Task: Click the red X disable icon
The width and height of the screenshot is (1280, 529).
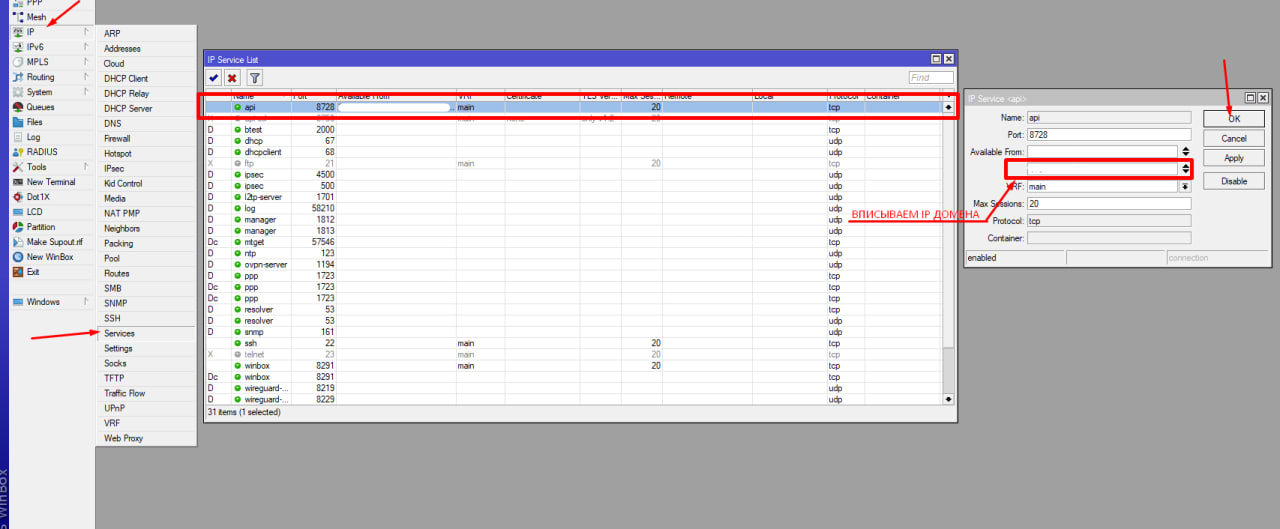Action: 232,78
